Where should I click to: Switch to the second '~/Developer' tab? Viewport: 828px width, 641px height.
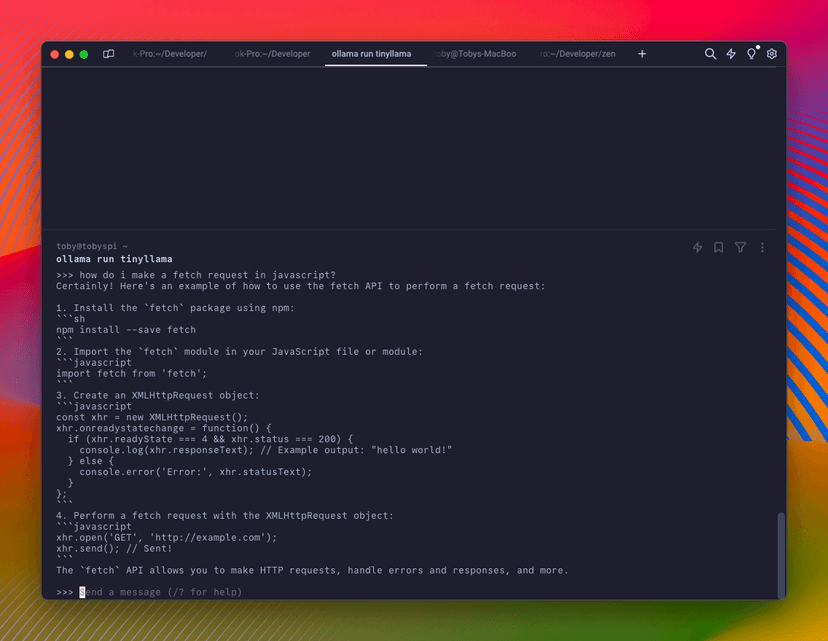[272, 54]
